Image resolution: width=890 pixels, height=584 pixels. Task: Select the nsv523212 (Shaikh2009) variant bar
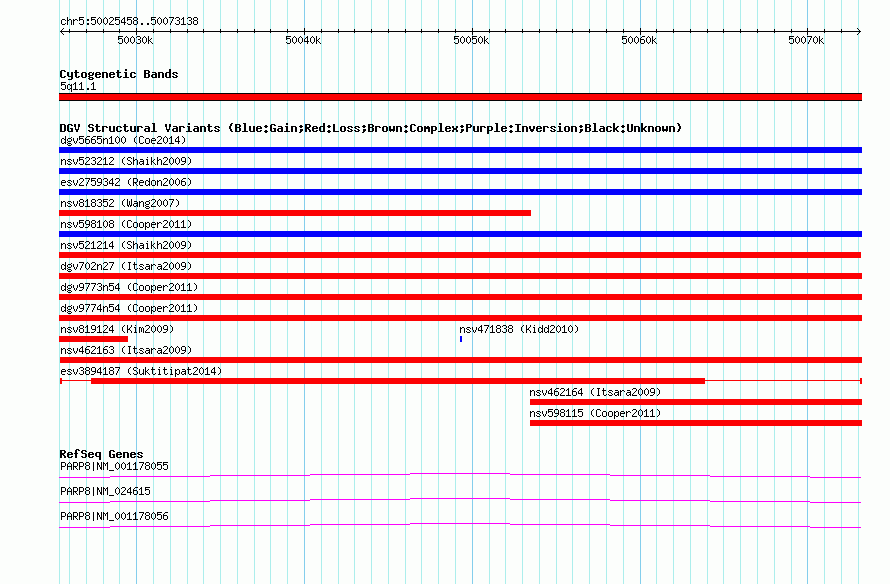[460, 171]
